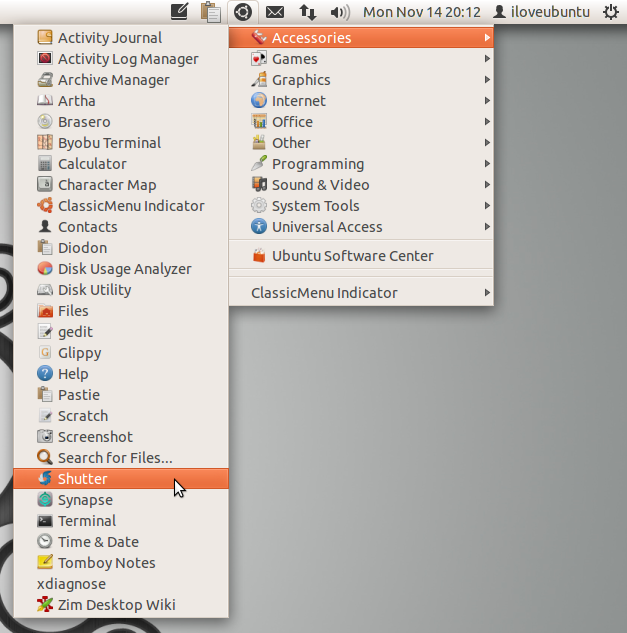Click the clock Mon Nov 14 20:12
The width and height of the screenshot is (627, 633).
[421, 12]
